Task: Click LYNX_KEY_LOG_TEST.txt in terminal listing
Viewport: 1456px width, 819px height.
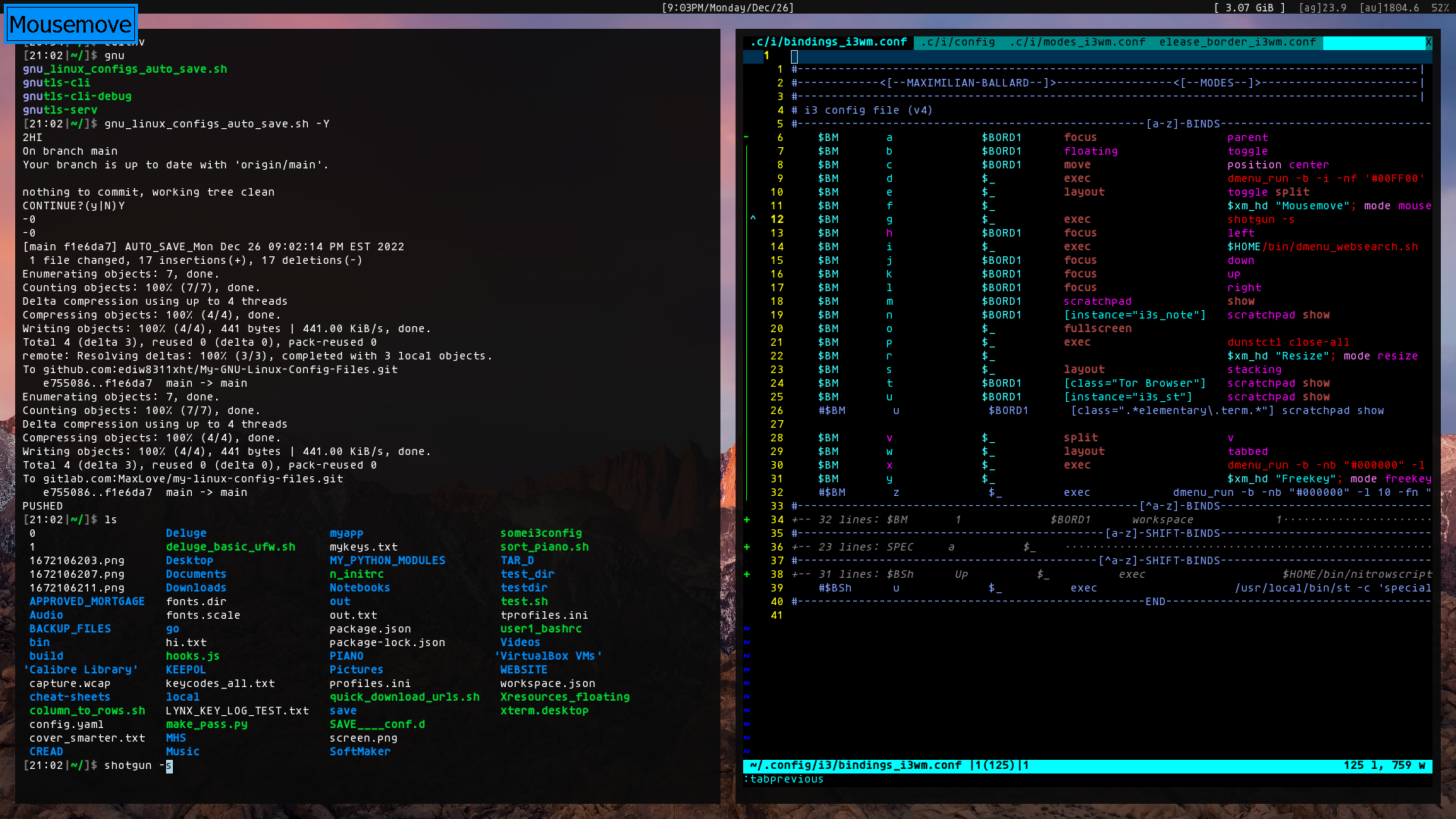Action: pos(237,711)
